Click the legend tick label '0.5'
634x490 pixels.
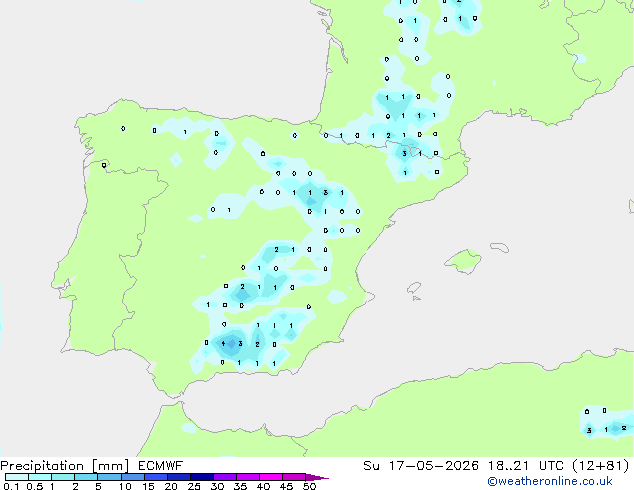click(x=35, y=486)
